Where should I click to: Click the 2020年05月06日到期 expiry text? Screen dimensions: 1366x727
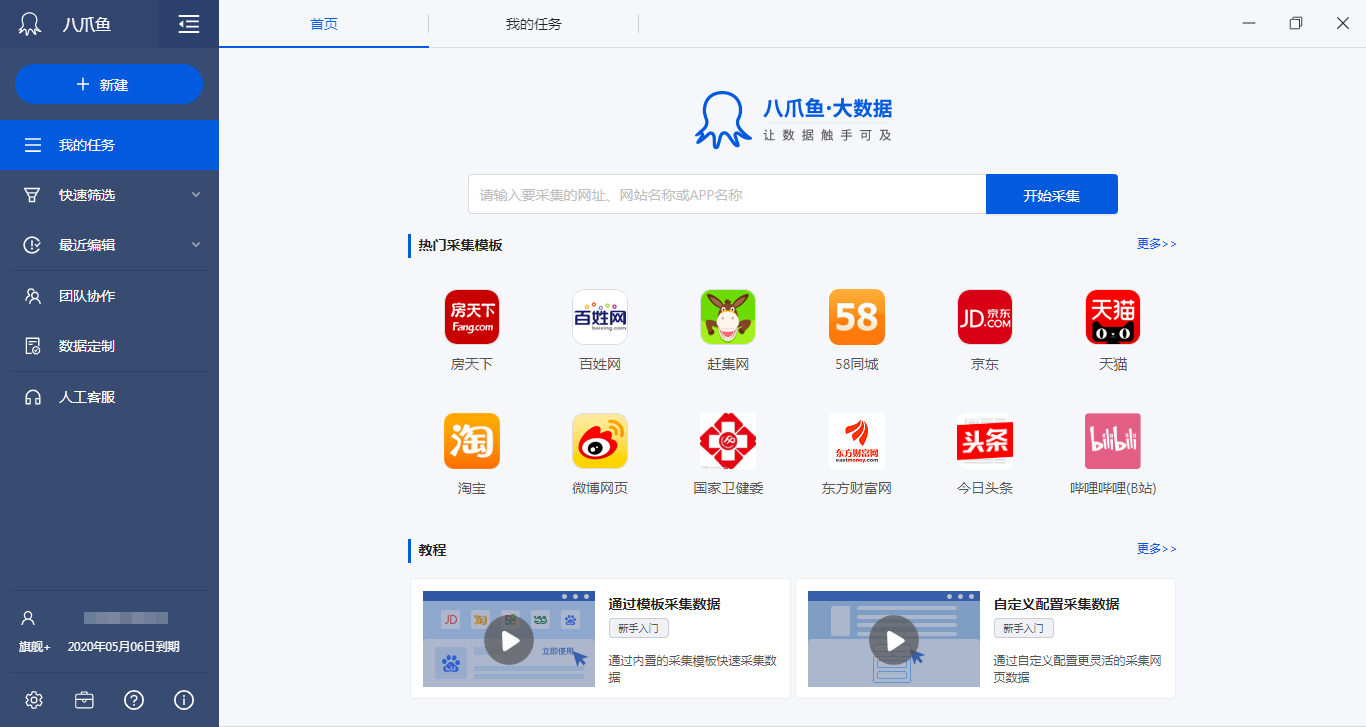124,647
